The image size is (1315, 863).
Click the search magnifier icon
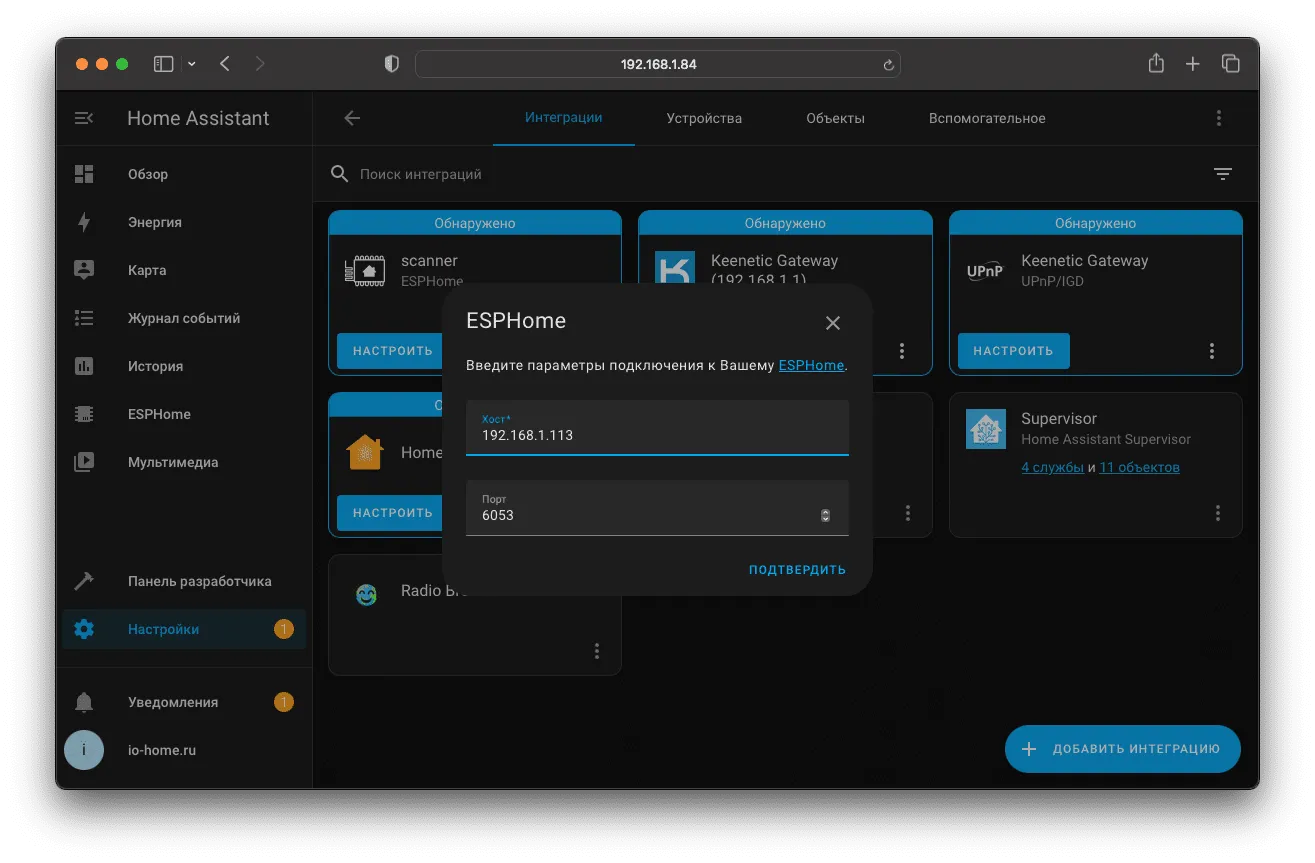pyautogui.click(x=340, y=174)
